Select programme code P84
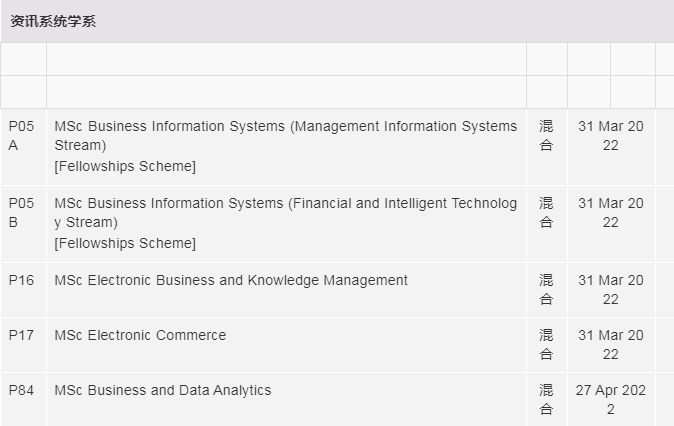674x426 pixels. point(21,390)
